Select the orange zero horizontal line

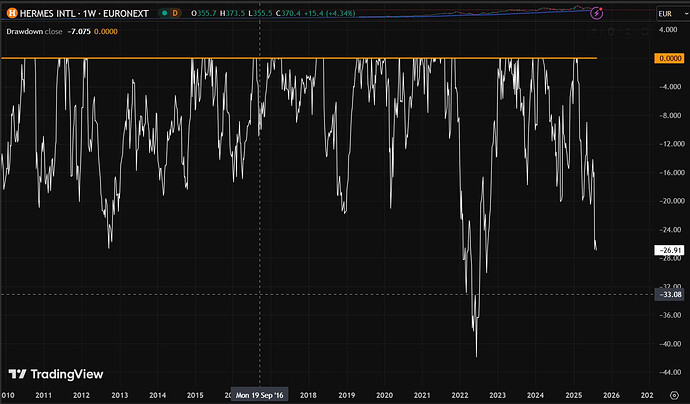point(299,58)
